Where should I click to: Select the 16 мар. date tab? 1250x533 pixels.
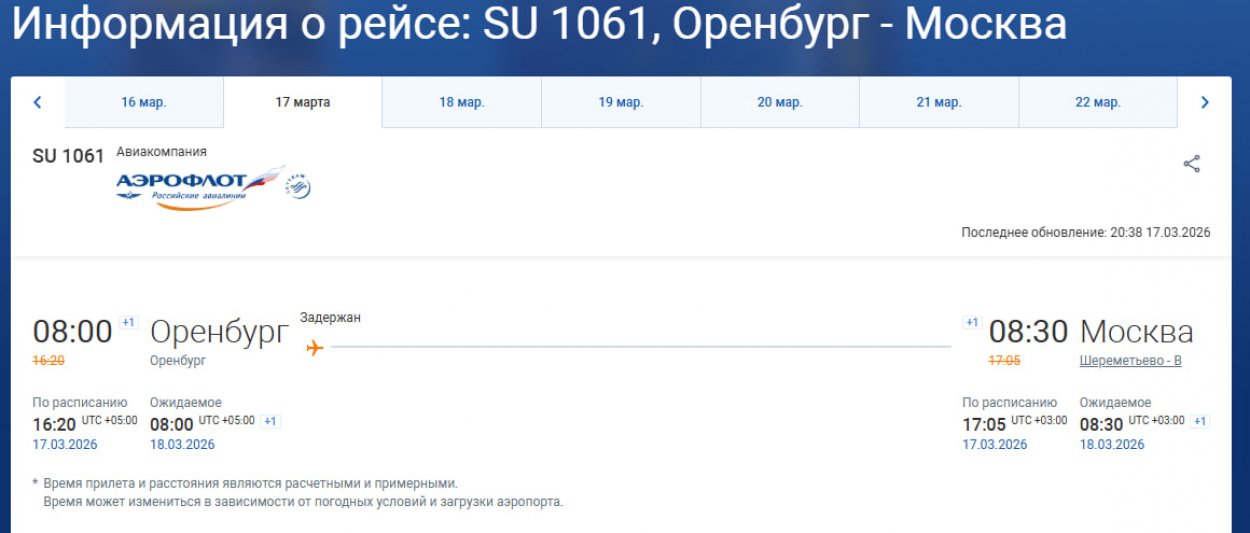144,102
